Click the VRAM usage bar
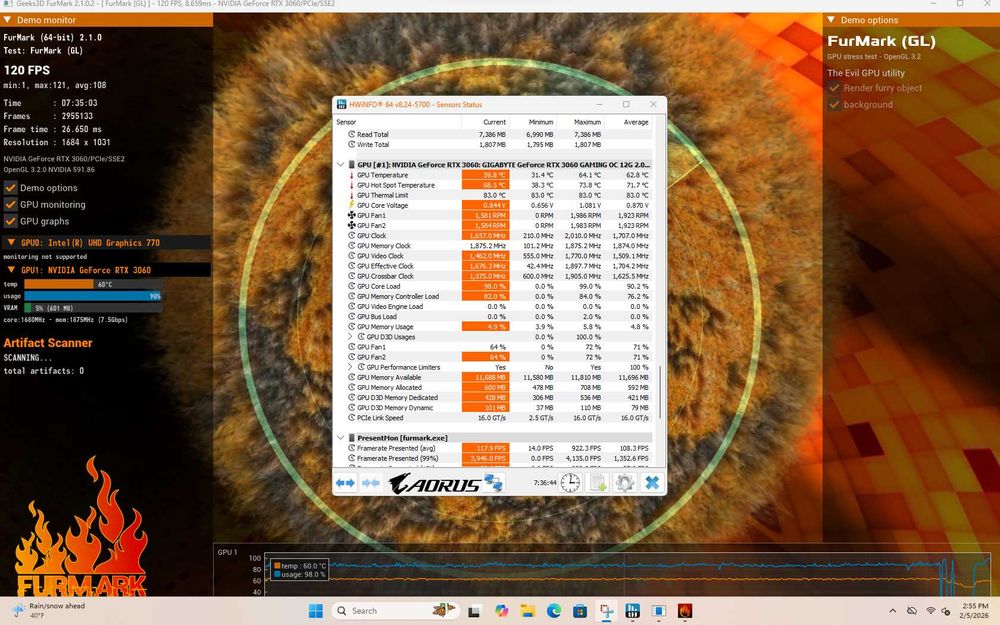The image size is (1000, 625). pyautogui.click(x=93, y=308)
